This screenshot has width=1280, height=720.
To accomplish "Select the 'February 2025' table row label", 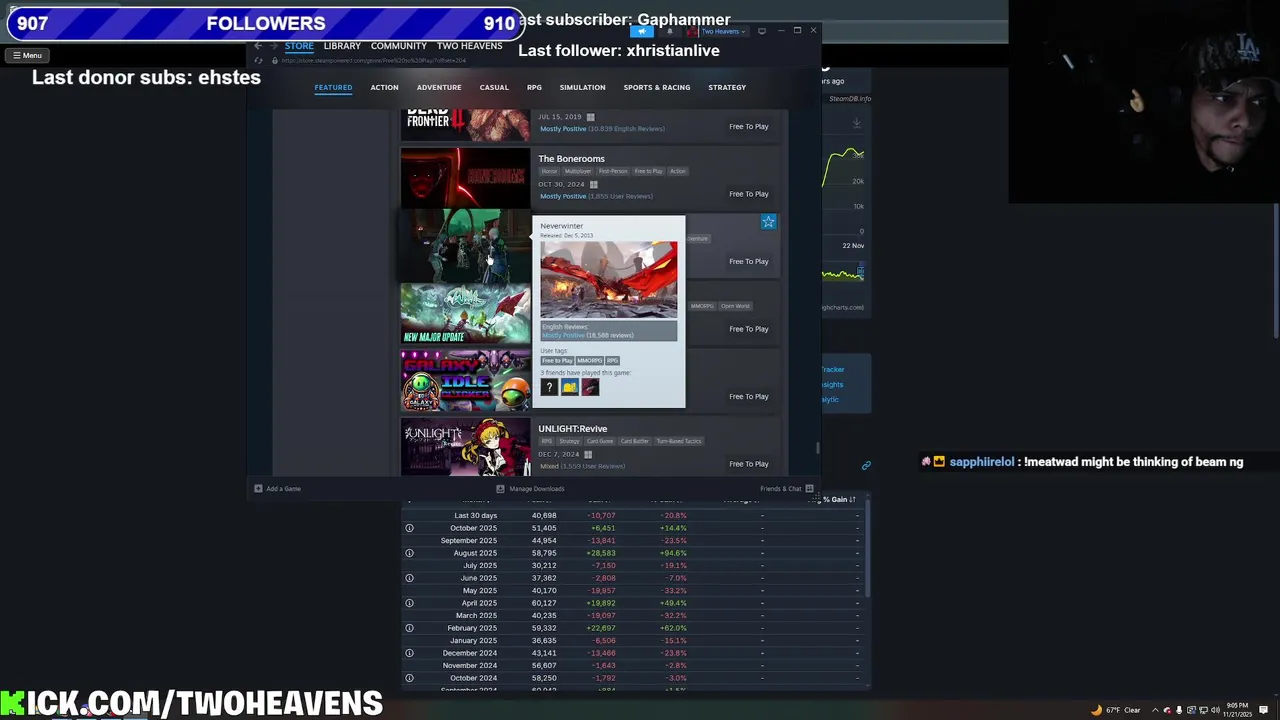I will (x=472, y=628).
